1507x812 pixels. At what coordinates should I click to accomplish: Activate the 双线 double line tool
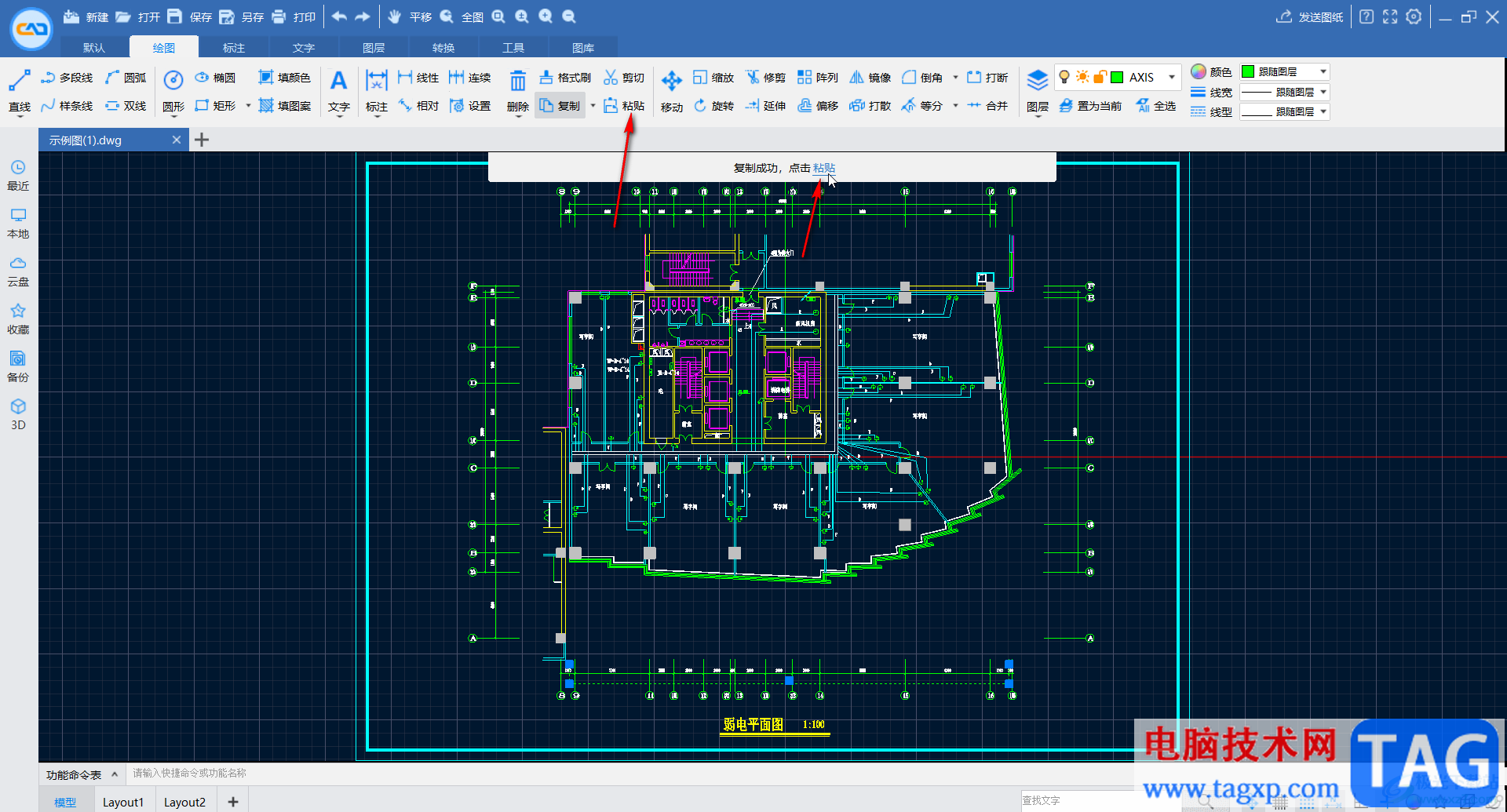[126, 106]
